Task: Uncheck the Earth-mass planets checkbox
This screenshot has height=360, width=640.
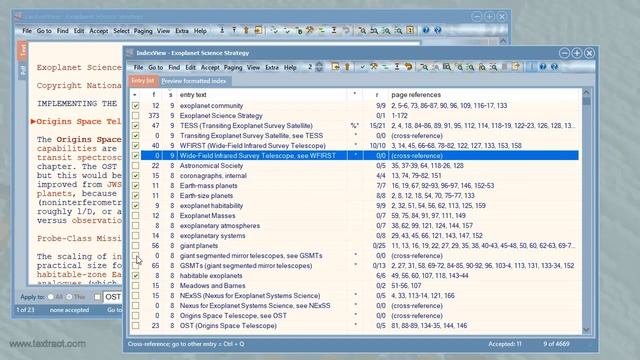Action: pos(136,186)
